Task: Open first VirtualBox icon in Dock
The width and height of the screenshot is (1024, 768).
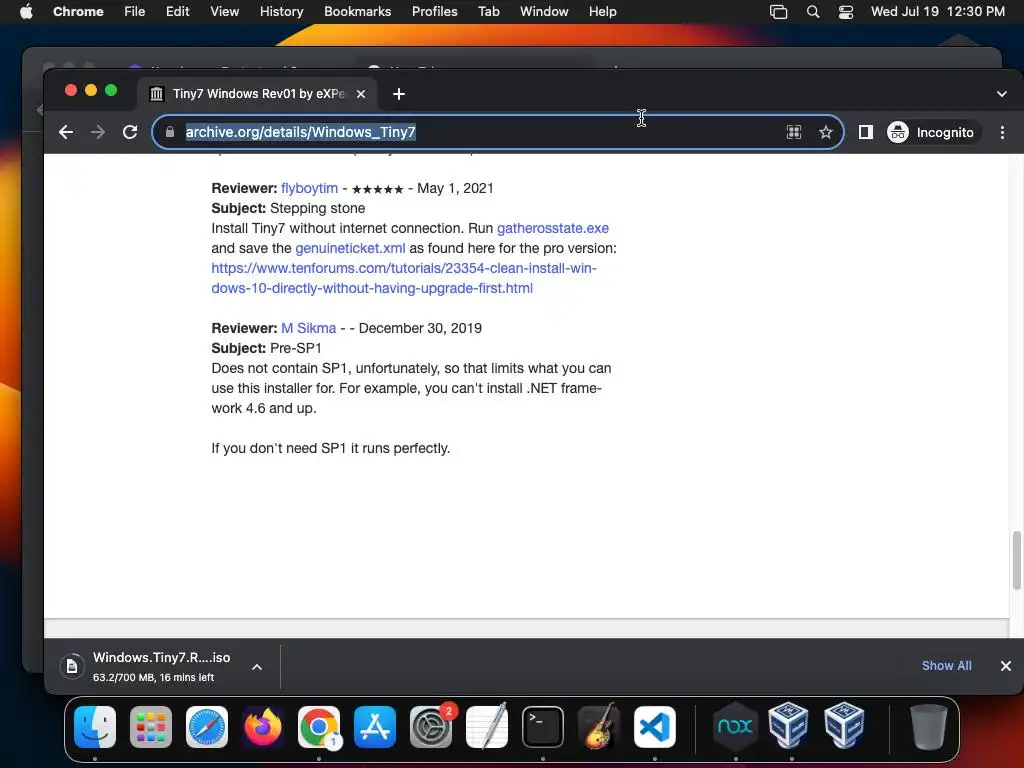Action: point(788,726)
